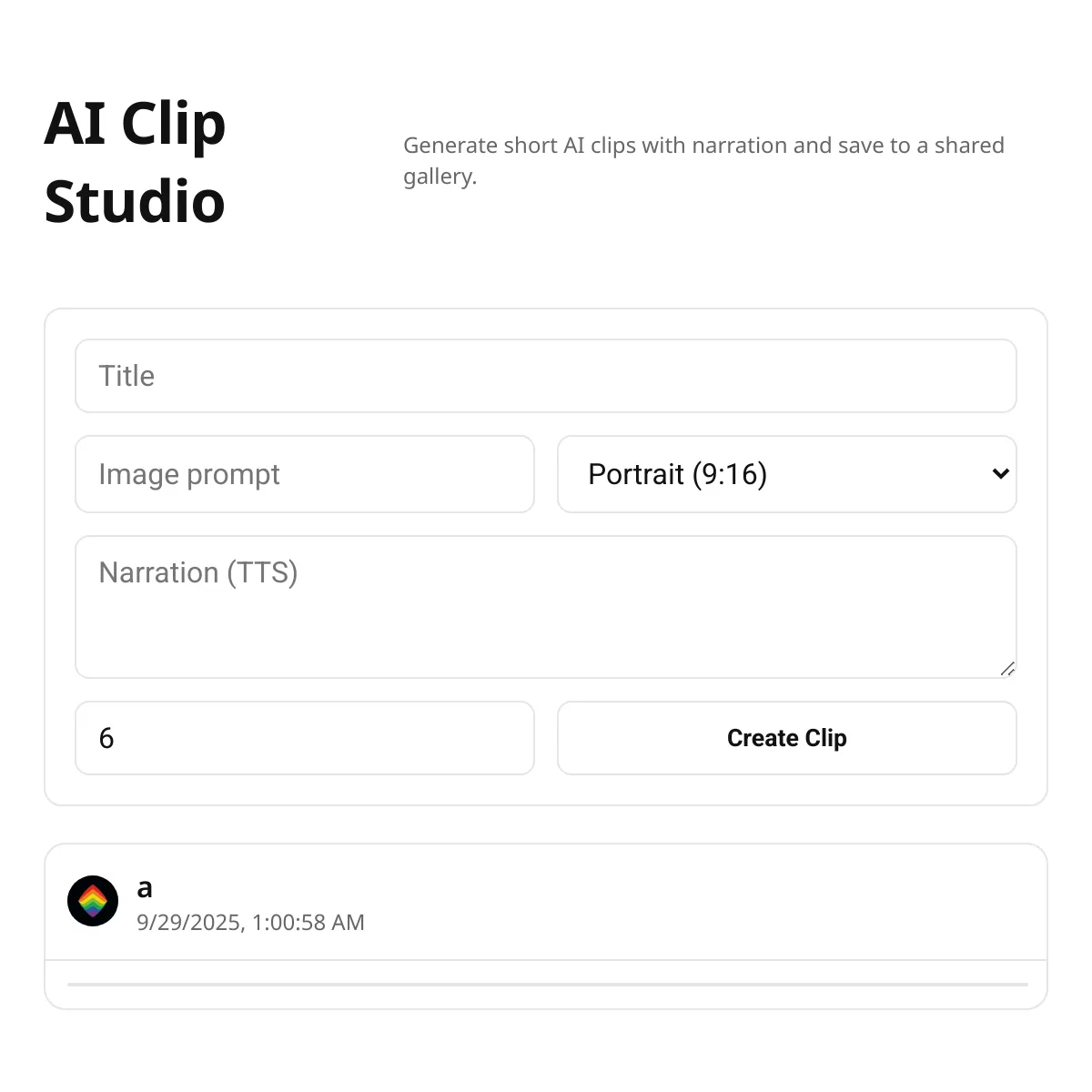1092x1092 pixels.
Task: Click into the Image prompt field
Action: [x=304, y=474]
